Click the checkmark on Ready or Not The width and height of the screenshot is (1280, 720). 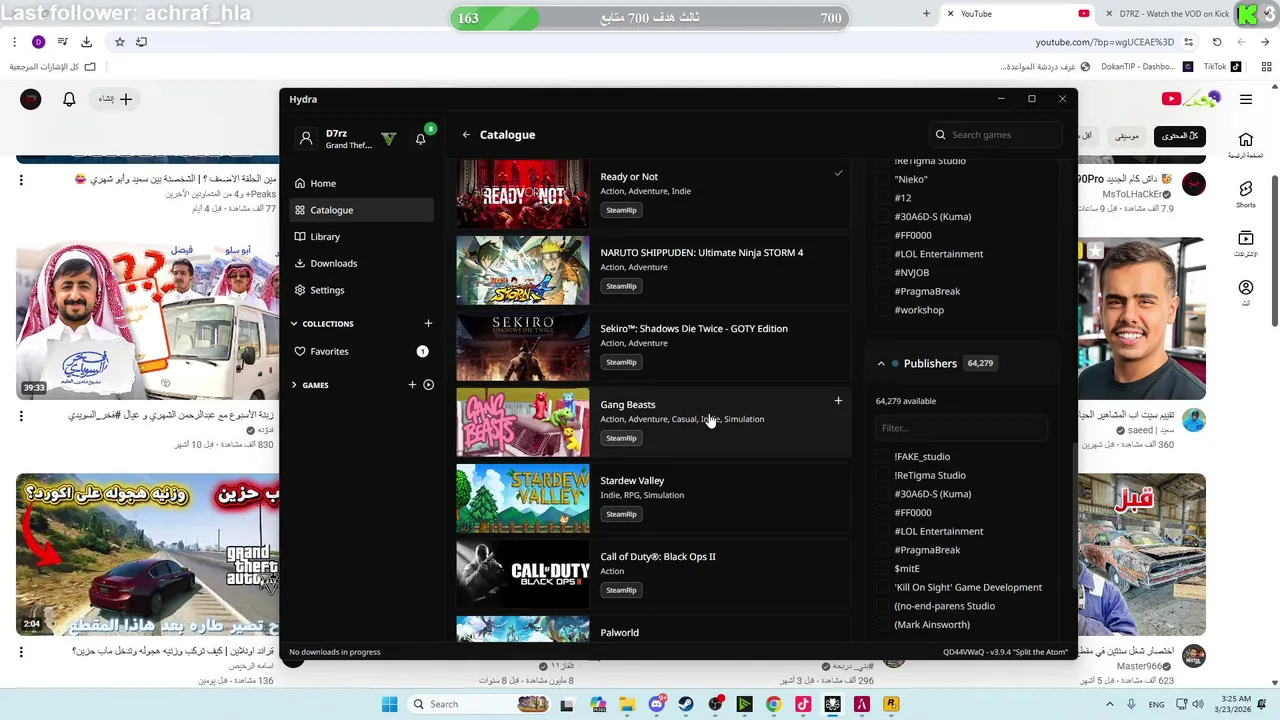tap(838, 173)
